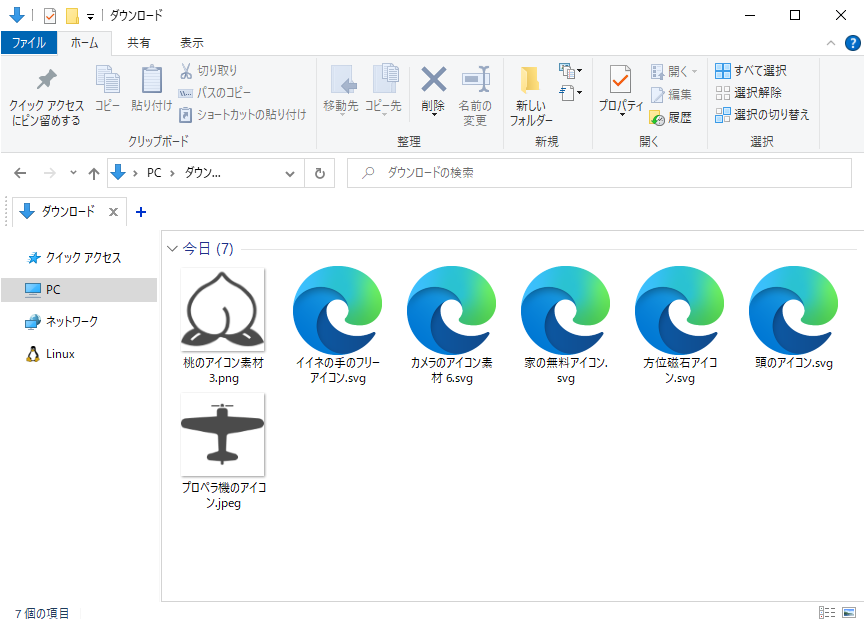Open the ファイル (File) menu

click(x=28, y=43)
